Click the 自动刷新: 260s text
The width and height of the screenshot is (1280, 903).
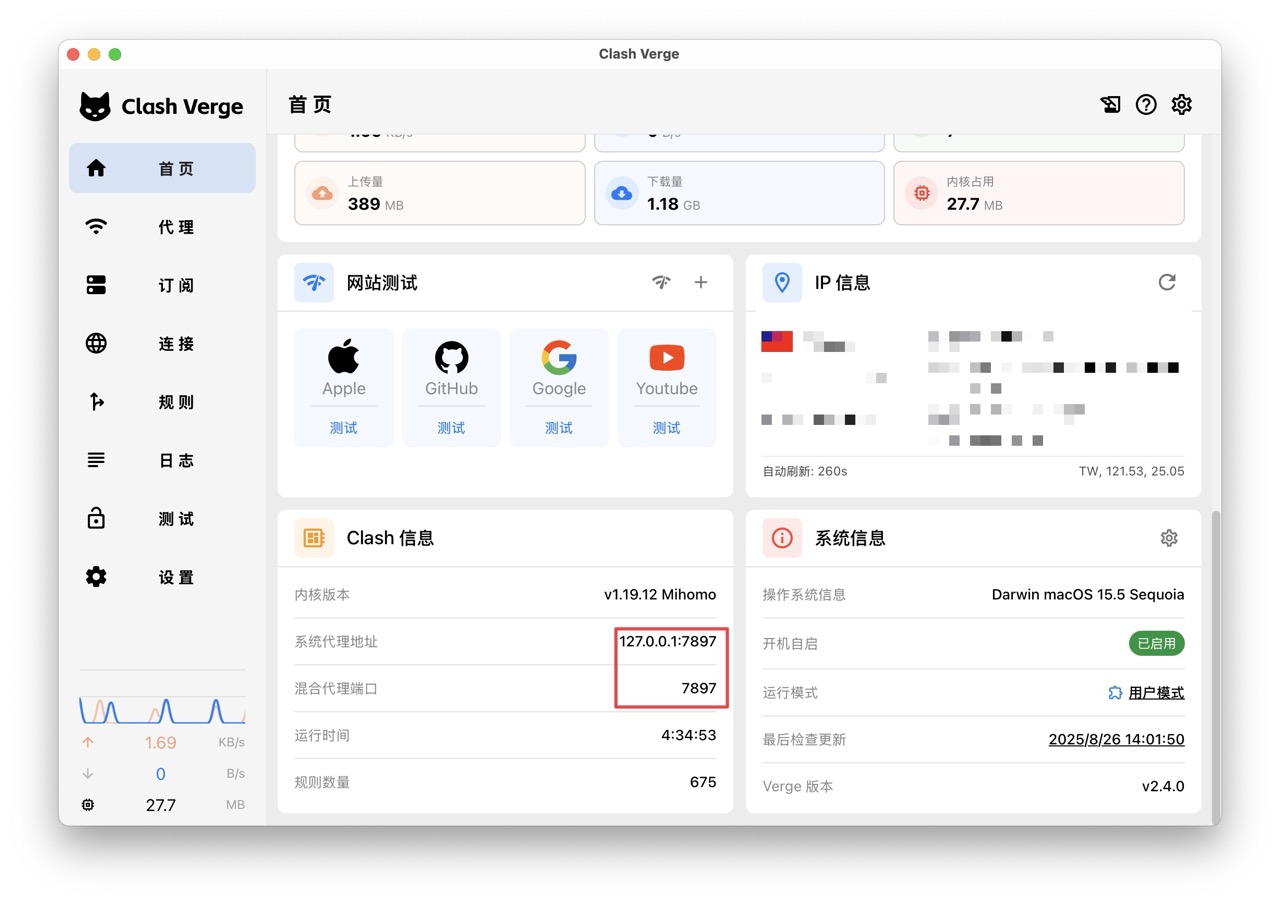point(805,470)
